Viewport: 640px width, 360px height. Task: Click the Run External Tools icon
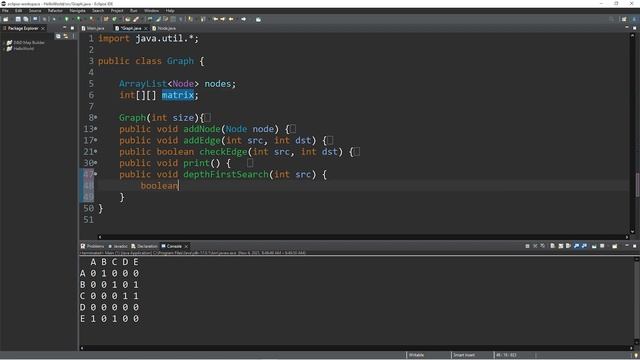[91, 19]
